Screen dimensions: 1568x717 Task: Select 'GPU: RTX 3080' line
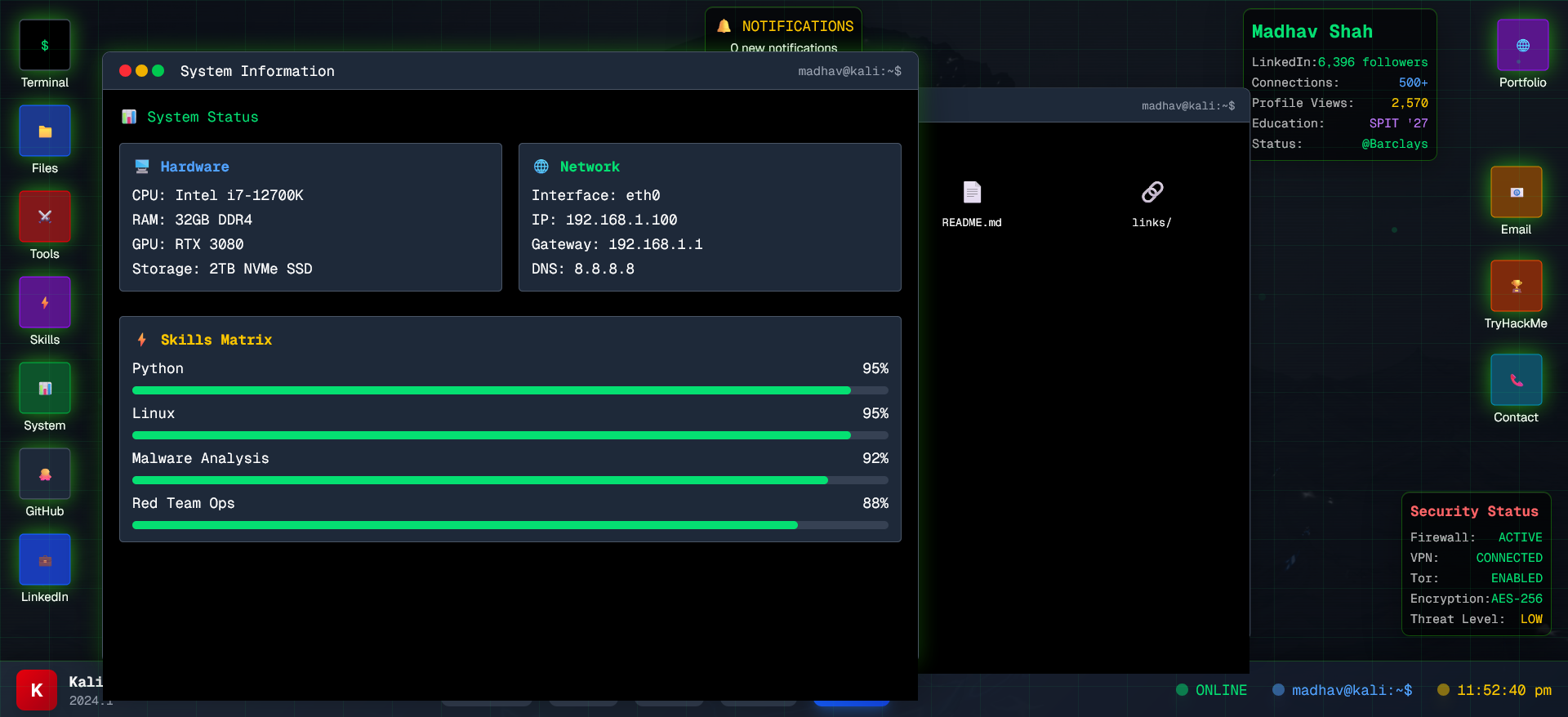click(x=188, y=244)
